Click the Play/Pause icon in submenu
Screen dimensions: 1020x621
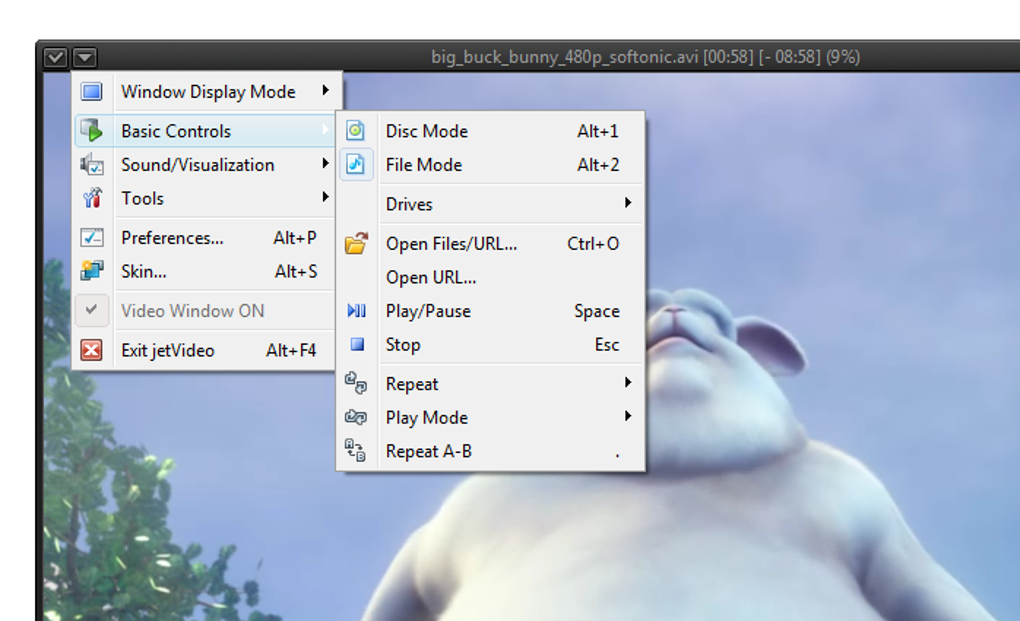356,311
